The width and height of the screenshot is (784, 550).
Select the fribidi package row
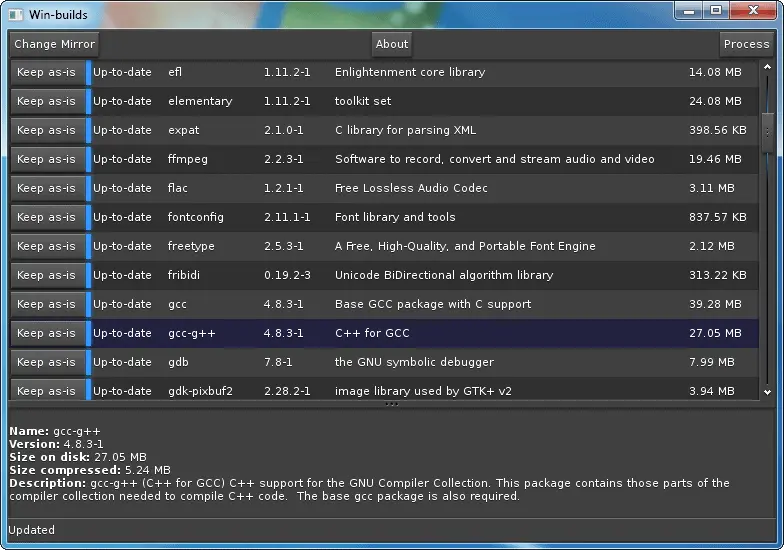(x=400, y=275)
